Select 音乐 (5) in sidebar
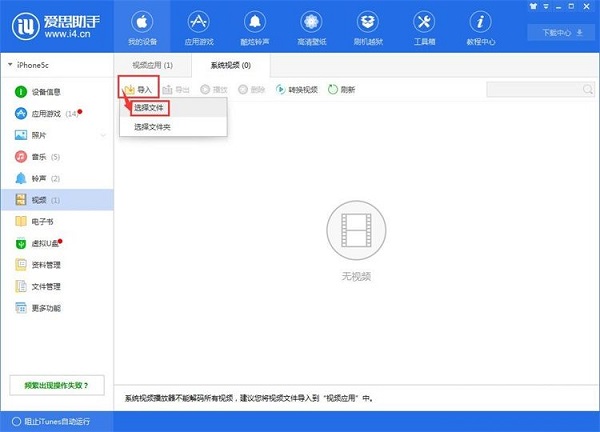The height and width of the screenshot is (432, 600). click(57, 157)
